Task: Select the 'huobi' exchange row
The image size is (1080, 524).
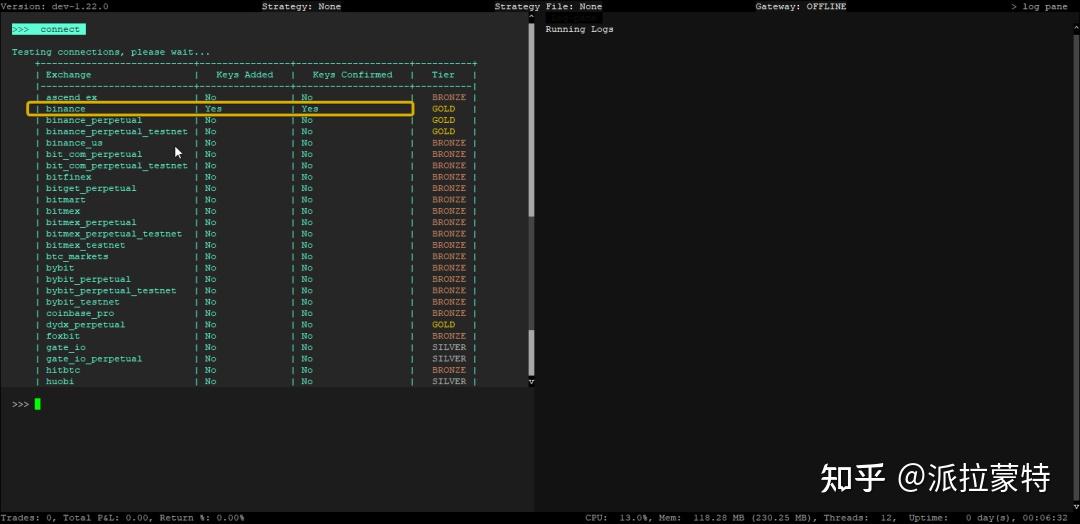Action: (x=256, y=381)
